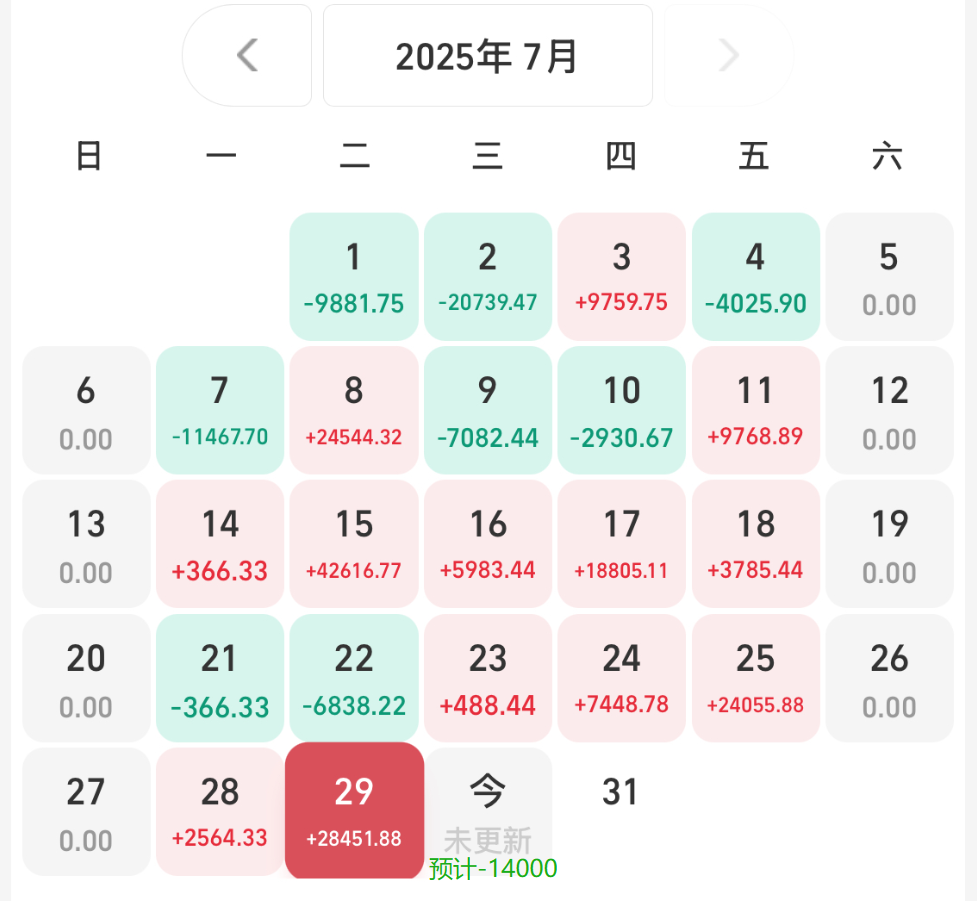Open day 14 showing +366.33
This screenshot has height=901, width=977.
click(x=220, y=544)
